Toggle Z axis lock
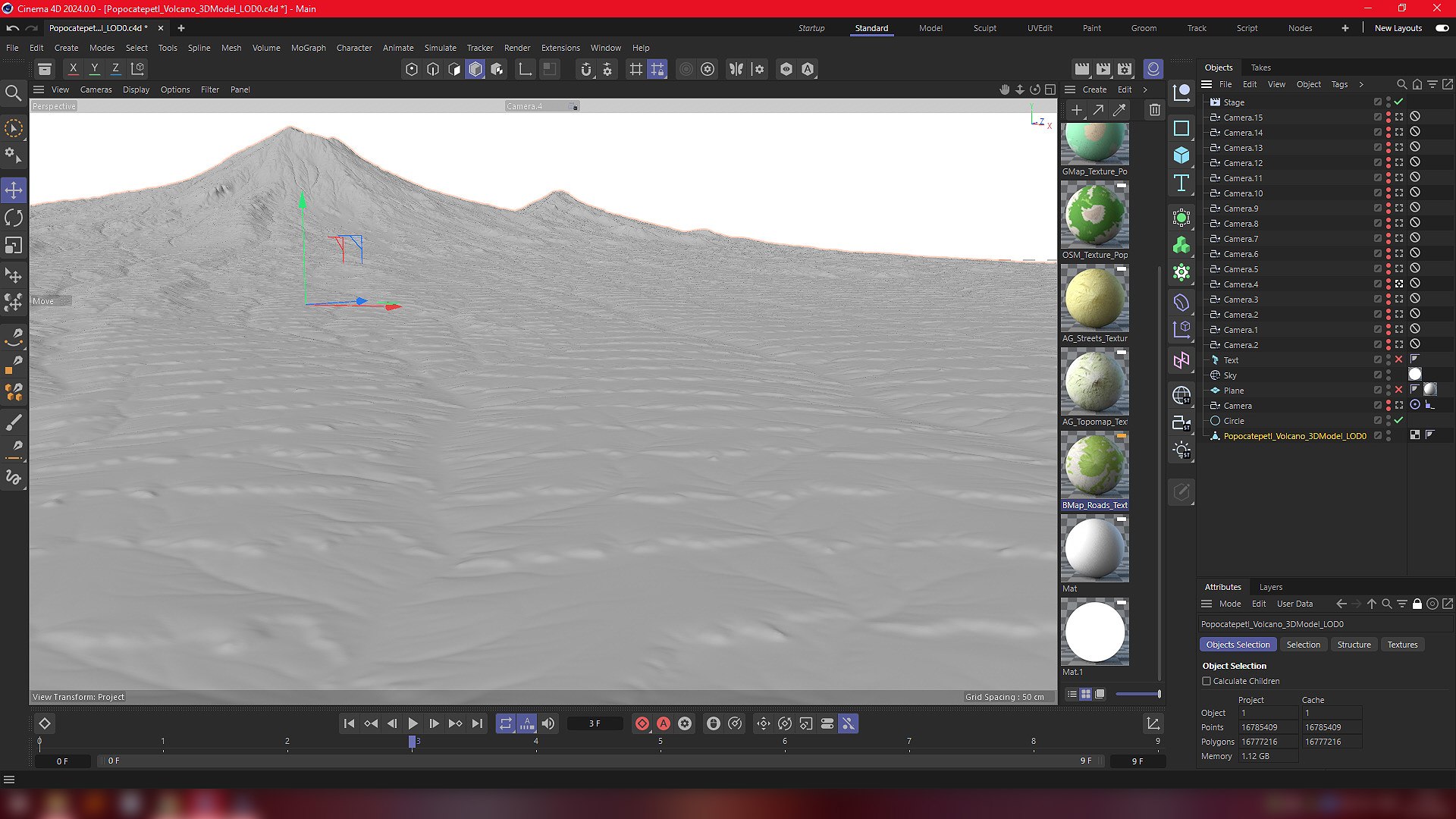The height and width of the screenshot is (819, 1456). click(x=116, y=69)
